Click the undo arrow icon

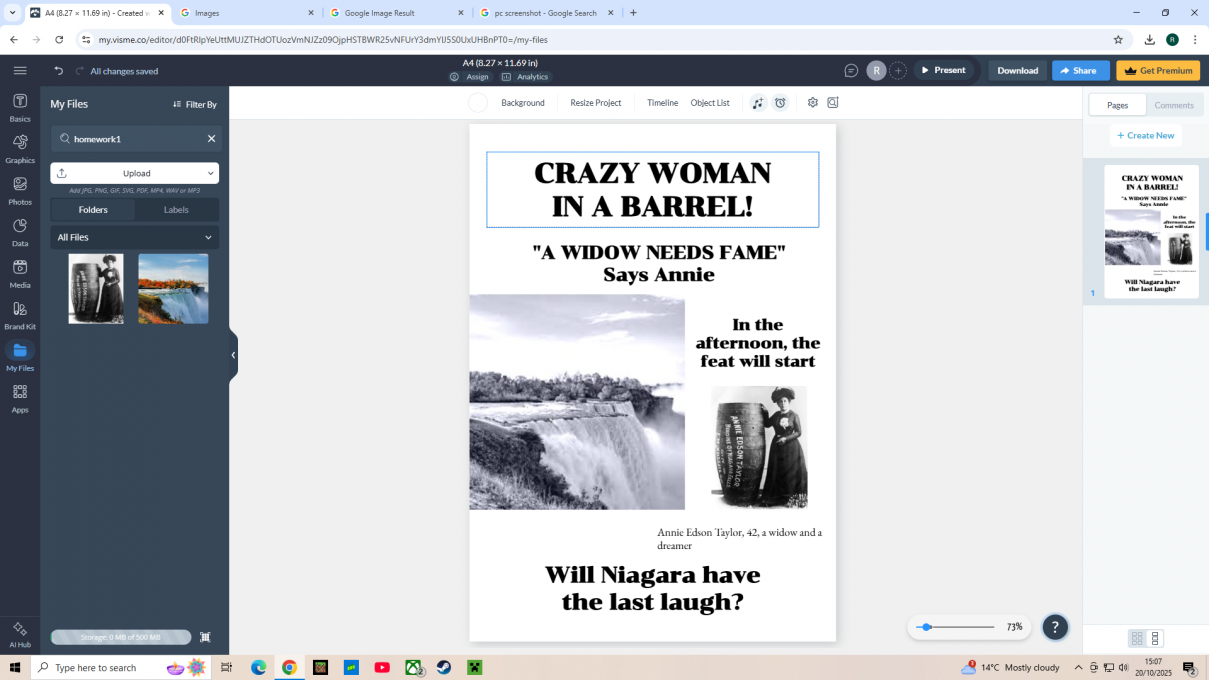click(59, 71)
